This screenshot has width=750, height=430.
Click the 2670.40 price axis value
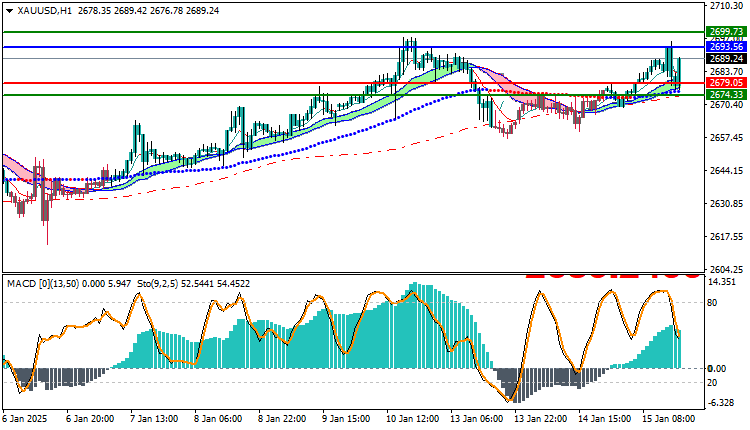726,104
